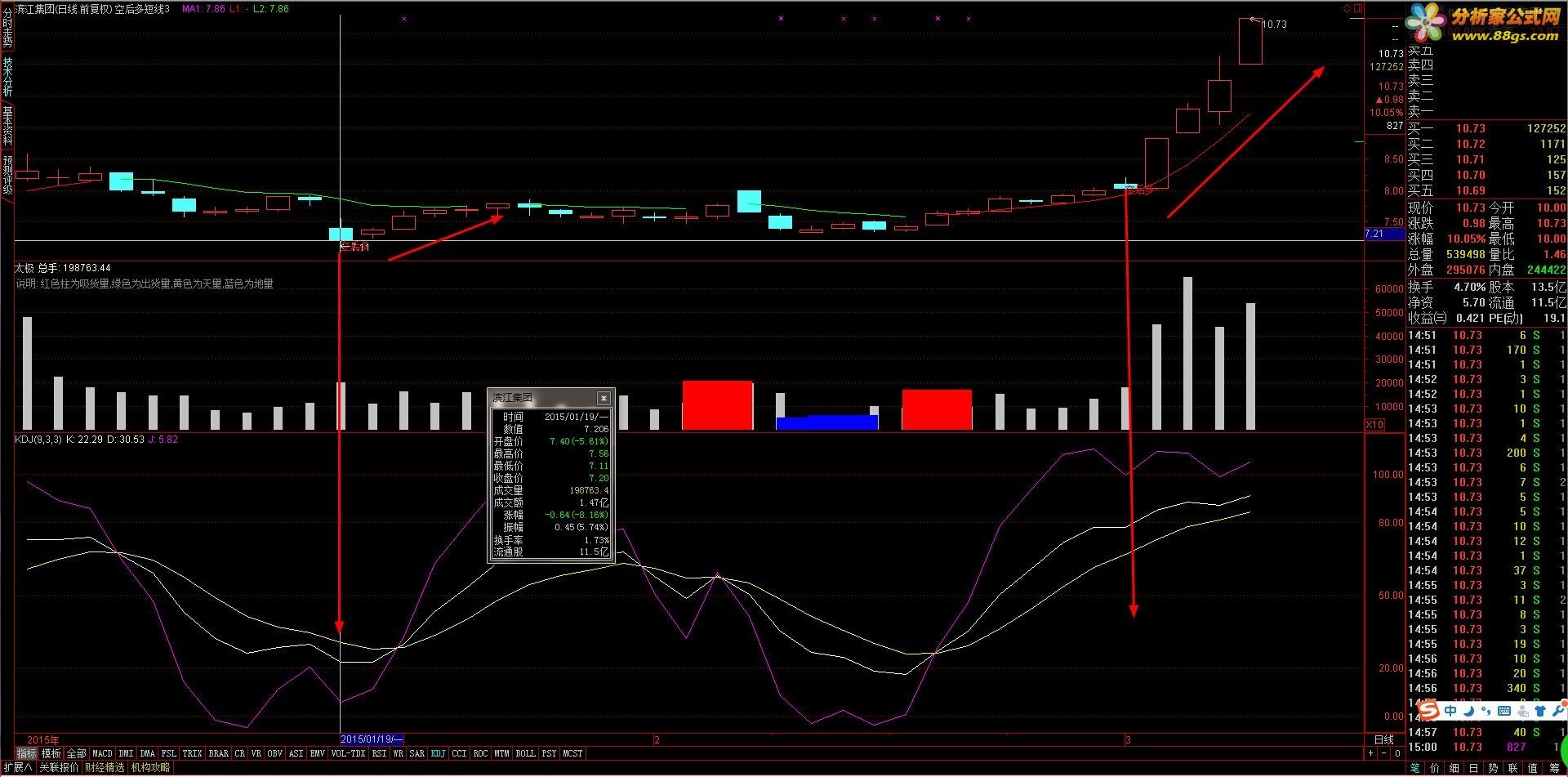
Task: Select the VOL-TDX indicator
Action: pos(348,753)
